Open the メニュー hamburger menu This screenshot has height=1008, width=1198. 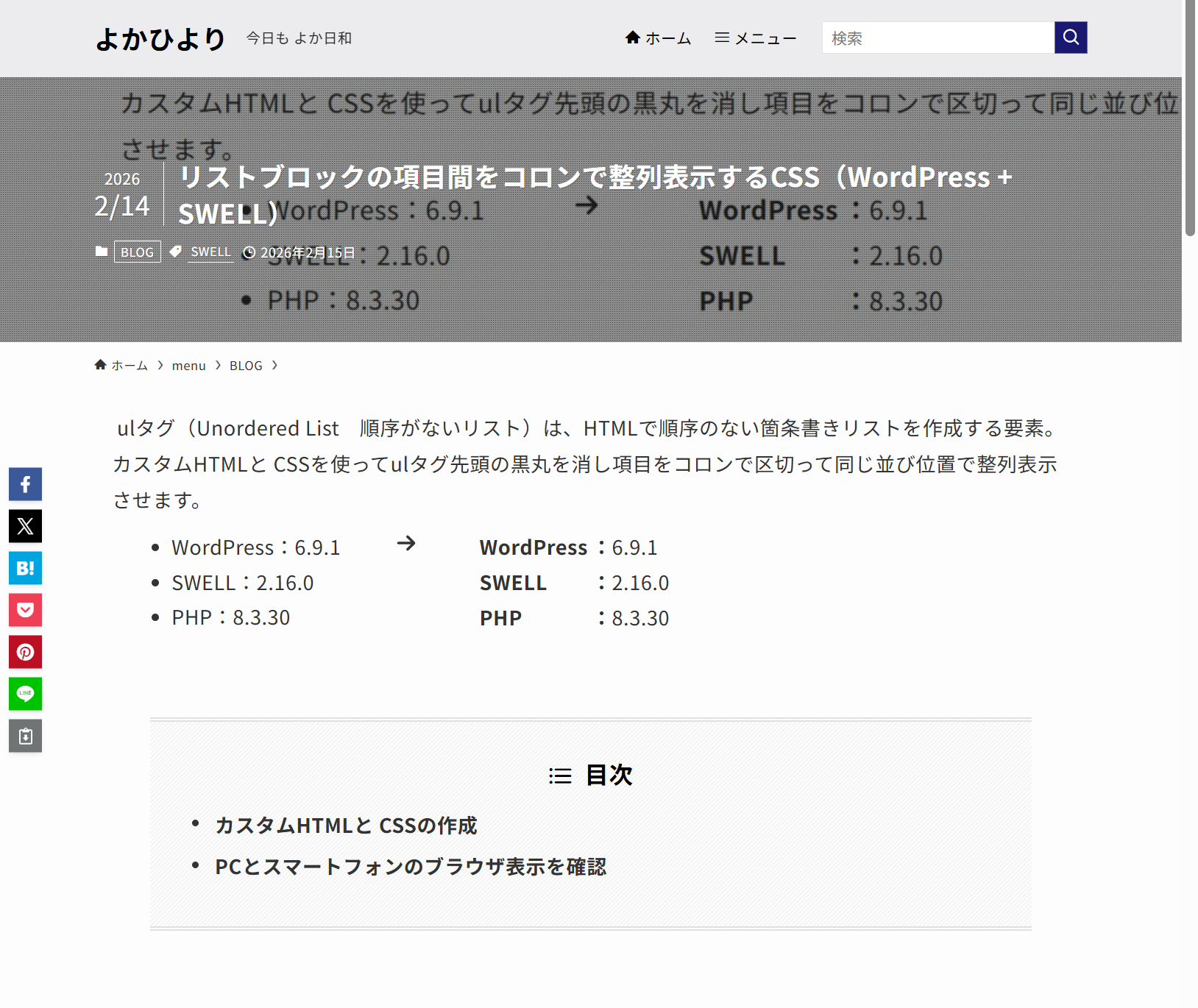tap(755, 38)
